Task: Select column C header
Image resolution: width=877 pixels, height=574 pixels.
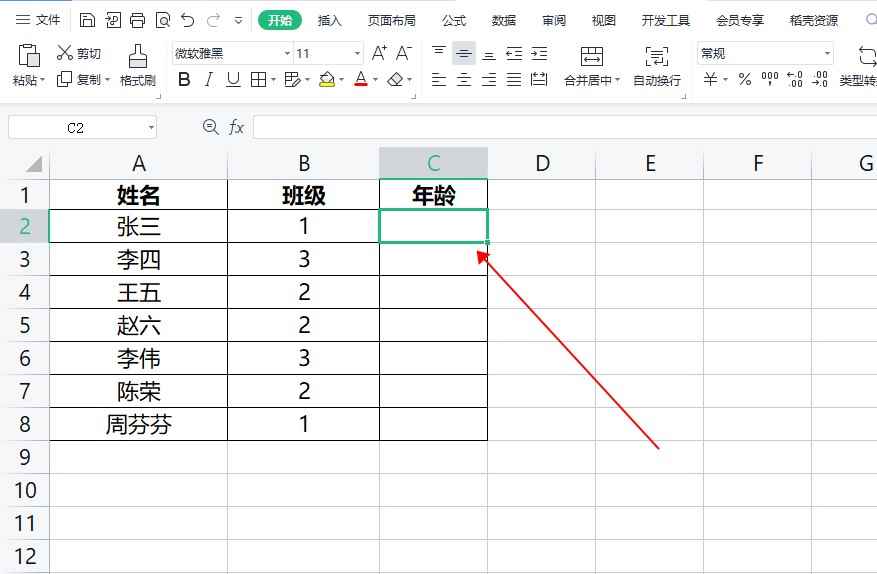Action: coord(433,163)
